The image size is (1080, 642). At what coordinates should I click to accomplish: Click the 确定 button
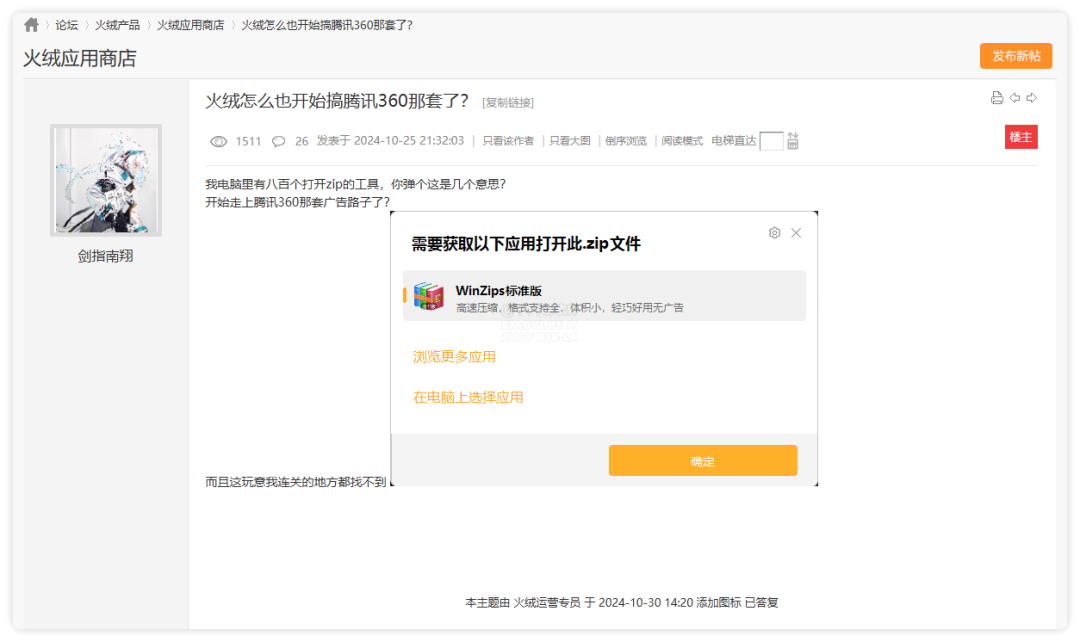pos(703,461)
